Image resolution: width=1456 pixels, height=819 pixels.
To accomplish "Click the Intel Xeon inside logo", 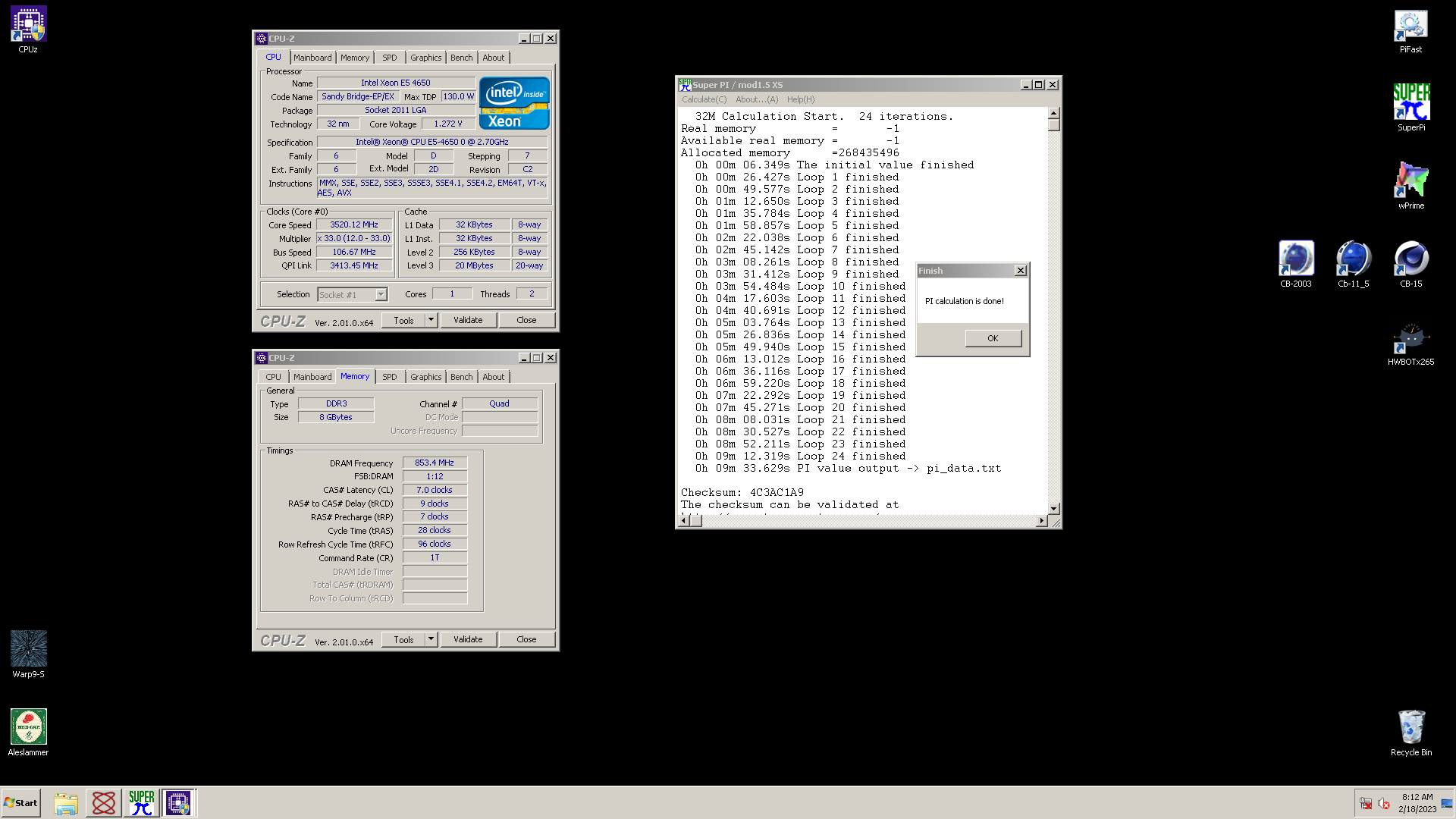I will [x=514, y=103].
